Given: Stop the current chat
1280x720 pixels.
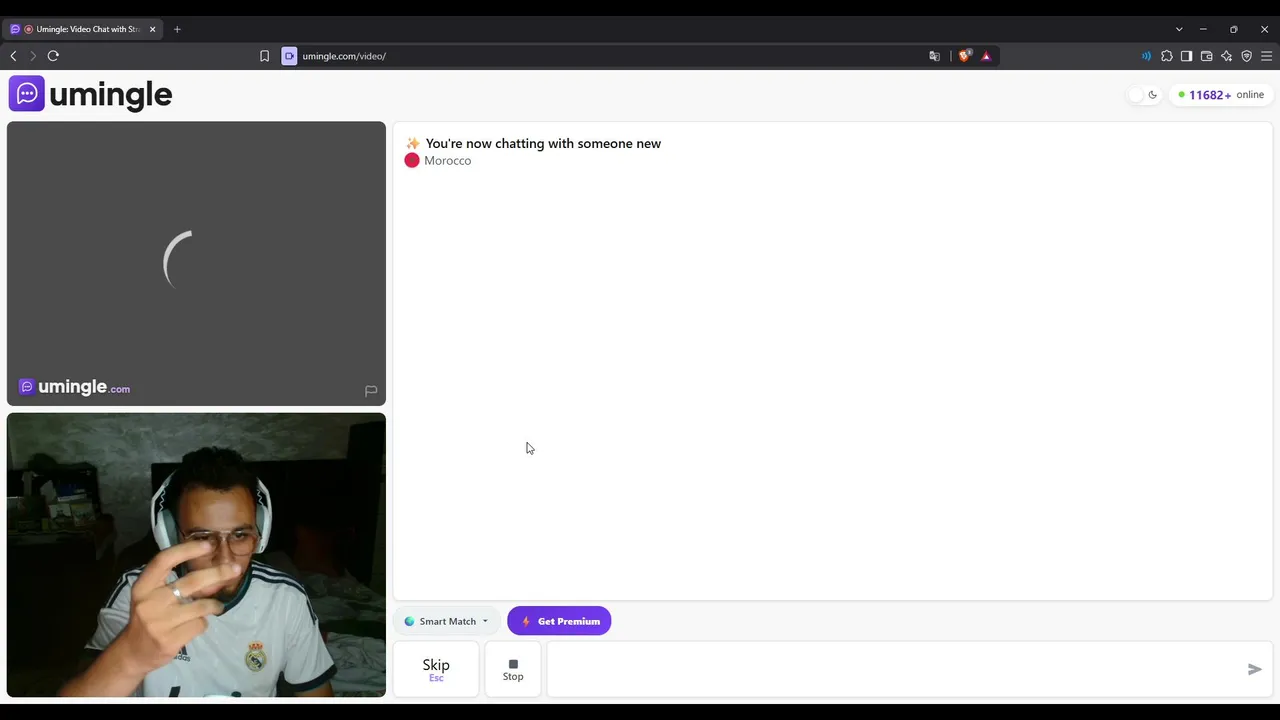Looking at the screenshot, I should click(x=513, y=669).
